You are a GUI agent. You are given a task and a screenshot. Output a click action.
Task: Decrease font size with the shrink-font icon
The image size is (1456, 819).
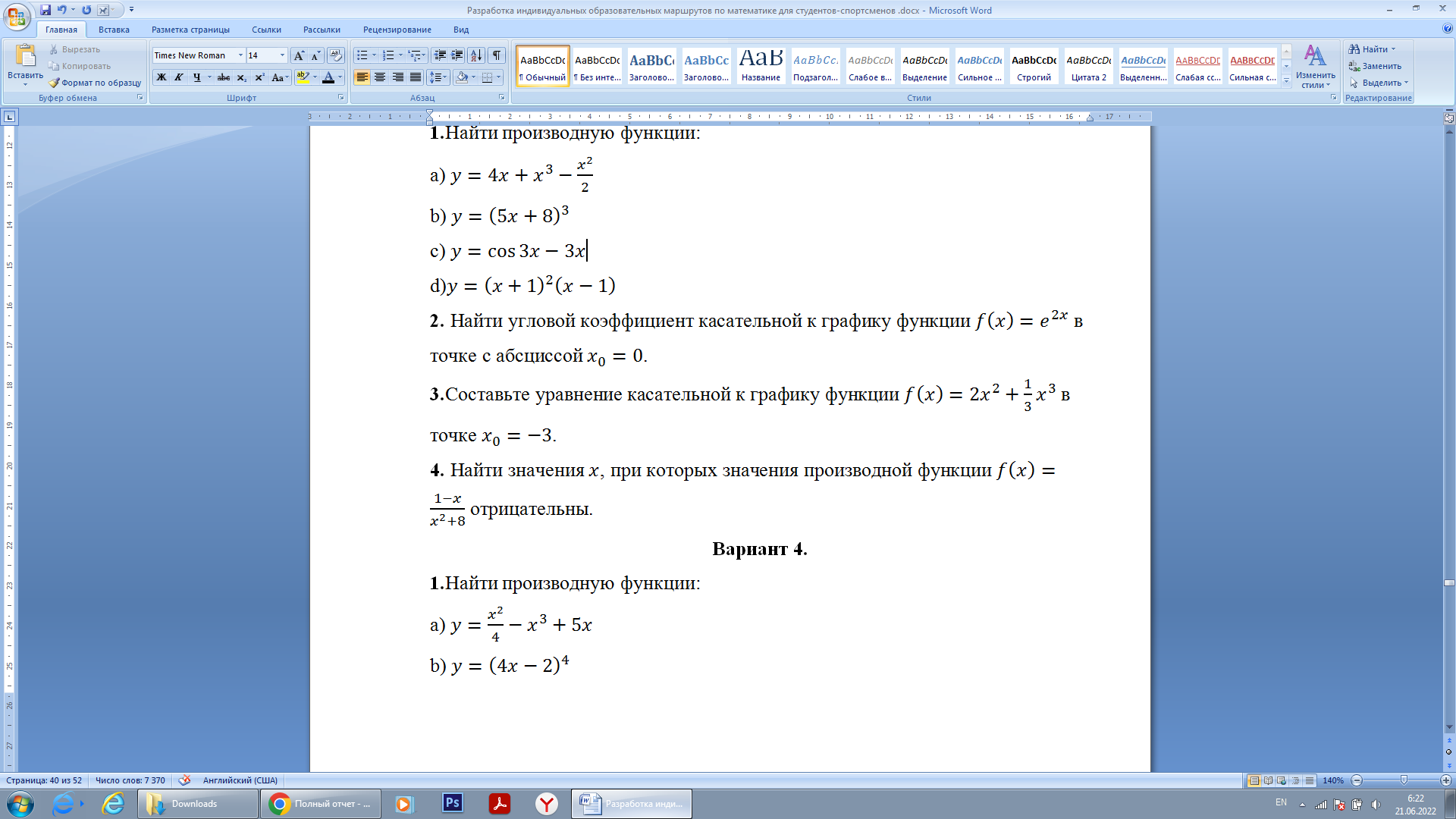(315, 55)
